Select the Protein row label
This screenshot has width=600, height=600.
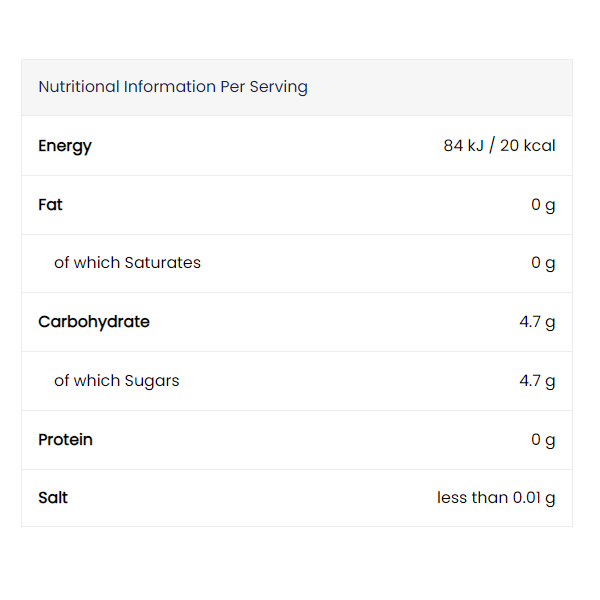click(x=65, y=440)
